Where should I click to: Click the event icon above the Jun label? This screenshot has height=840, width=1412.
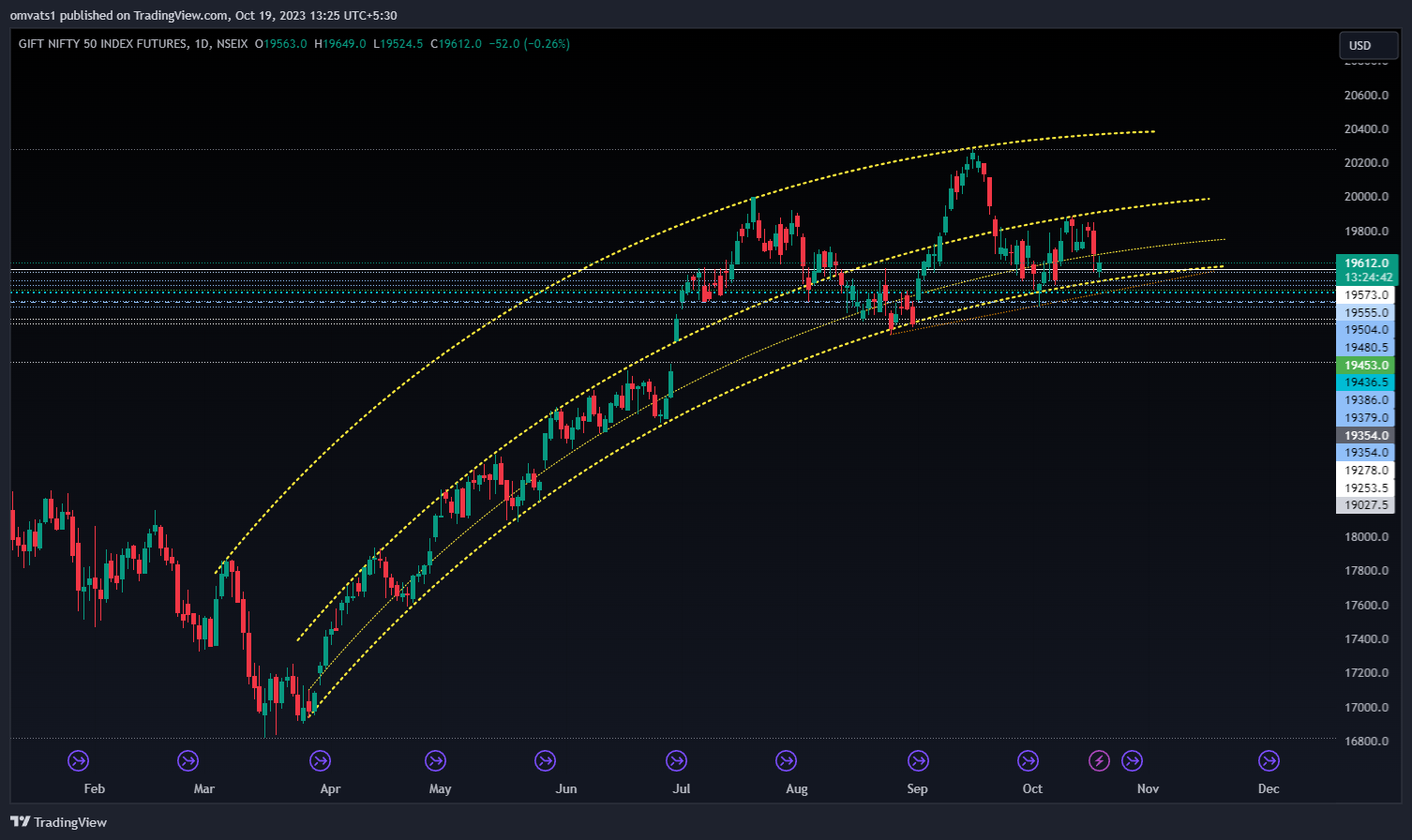[545, 760]
